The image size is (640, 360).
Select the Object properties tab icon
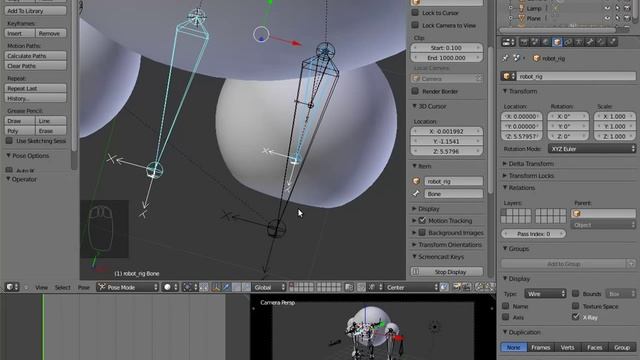[557, 42]
